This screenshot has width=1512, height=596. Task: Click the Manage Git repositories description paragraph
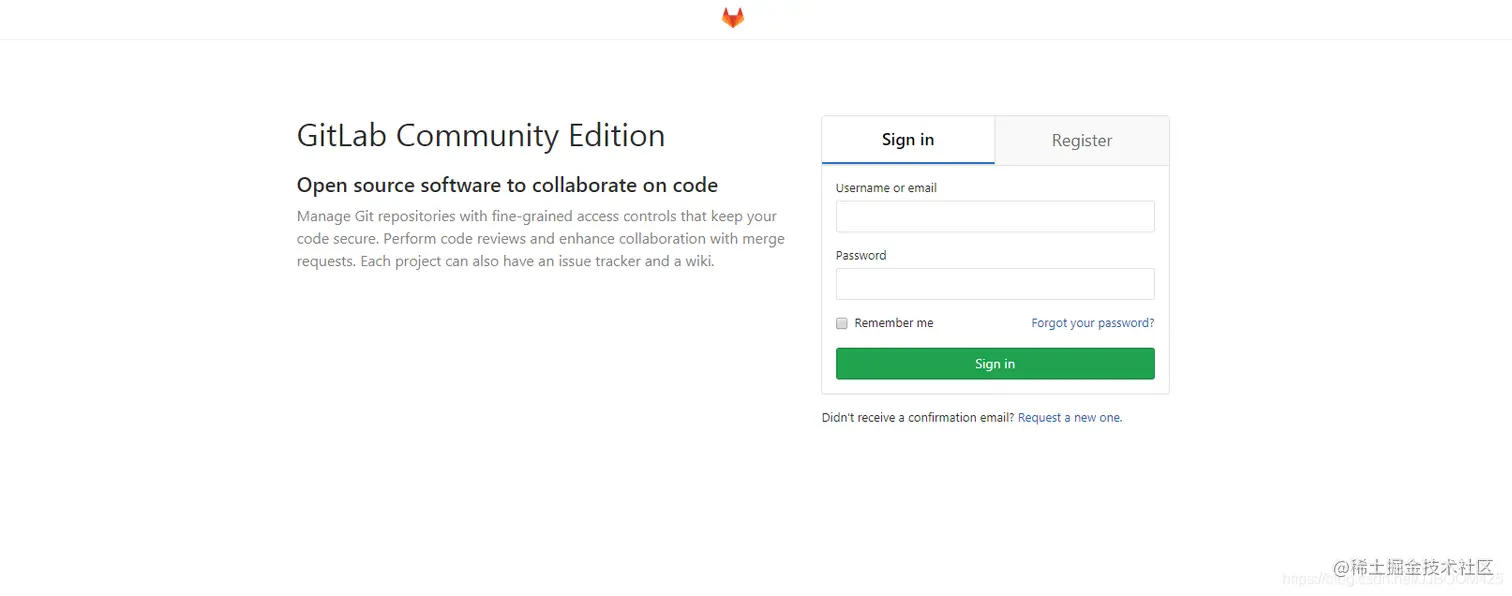pos(541,239)
